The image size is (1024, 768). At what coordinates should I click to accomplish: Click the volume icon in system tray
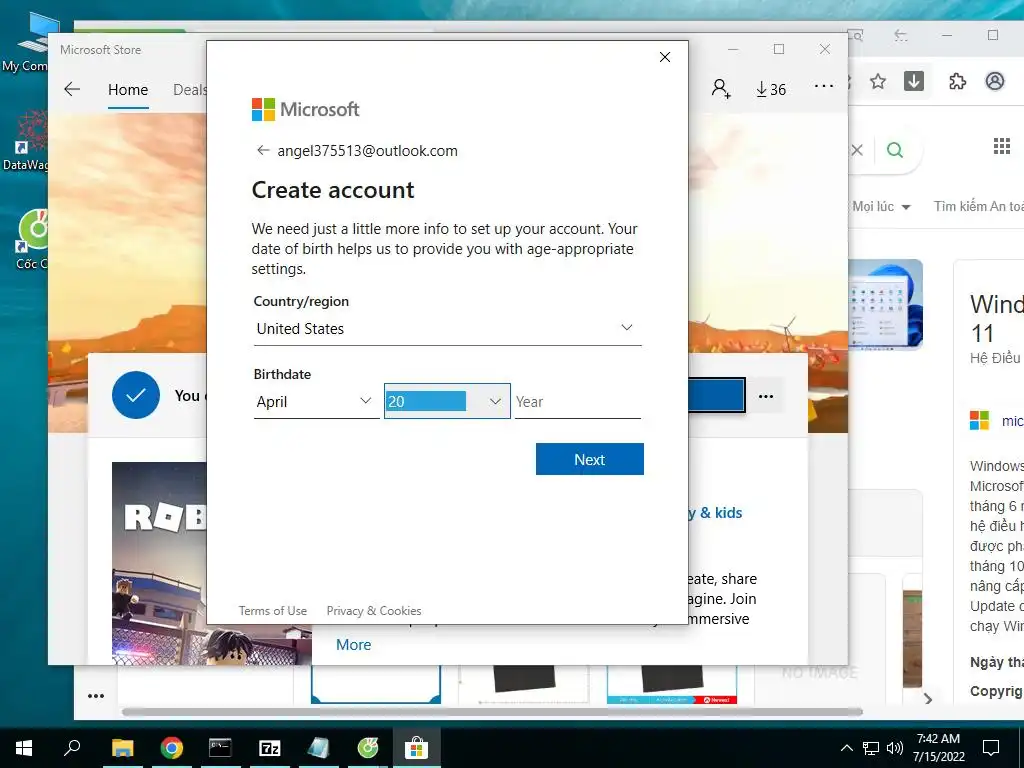tap(895, 748)
